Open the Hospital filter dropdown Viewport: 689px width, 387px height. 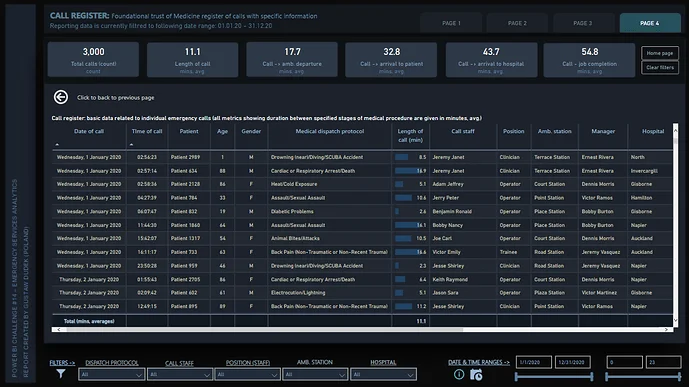pos(383,374)
